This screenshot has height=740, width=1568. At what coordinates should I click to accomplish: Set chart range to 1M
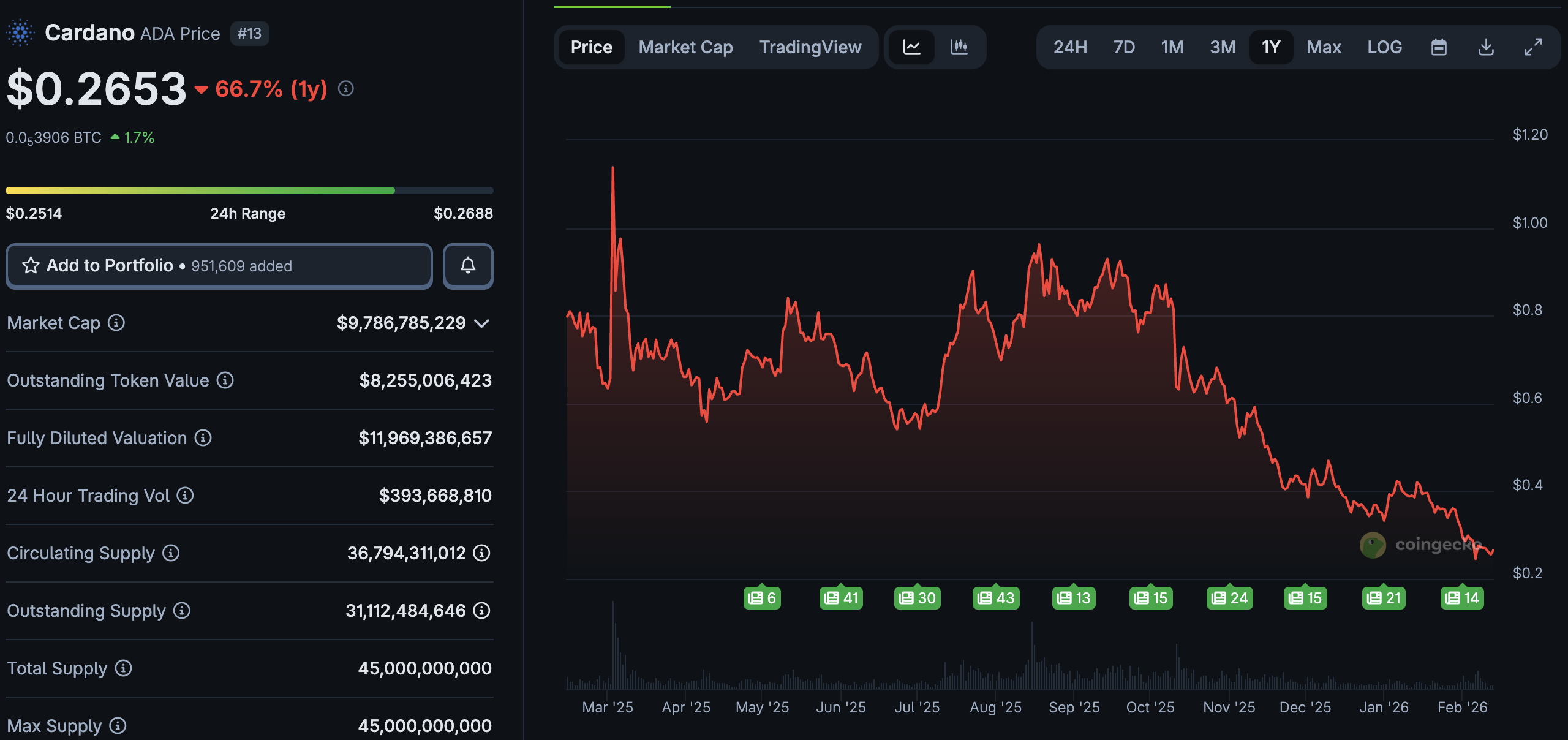pyautogui.click(x=1172, y=47)
